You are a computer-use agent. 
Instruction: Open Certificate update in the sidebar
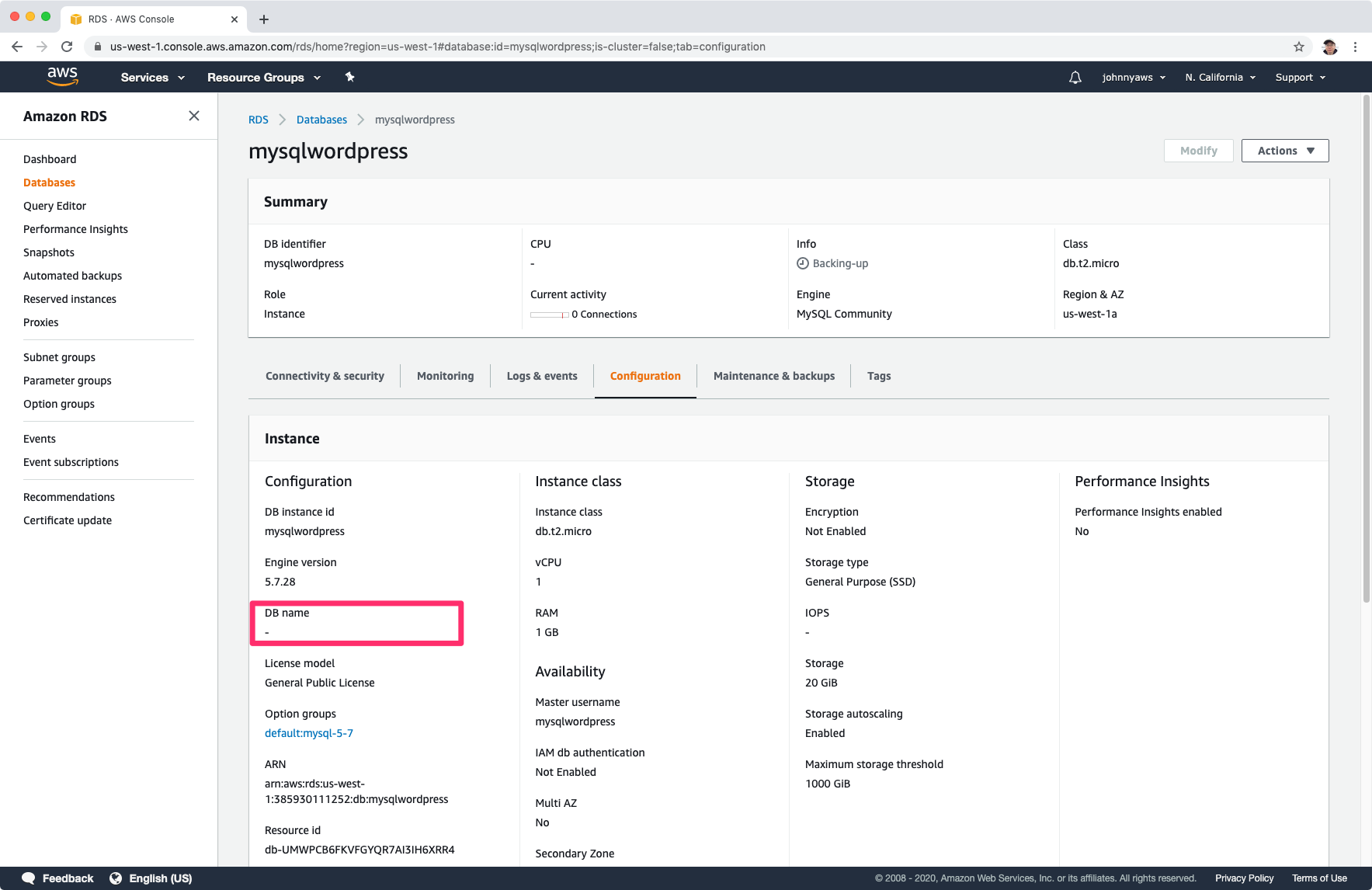(68, 520)
